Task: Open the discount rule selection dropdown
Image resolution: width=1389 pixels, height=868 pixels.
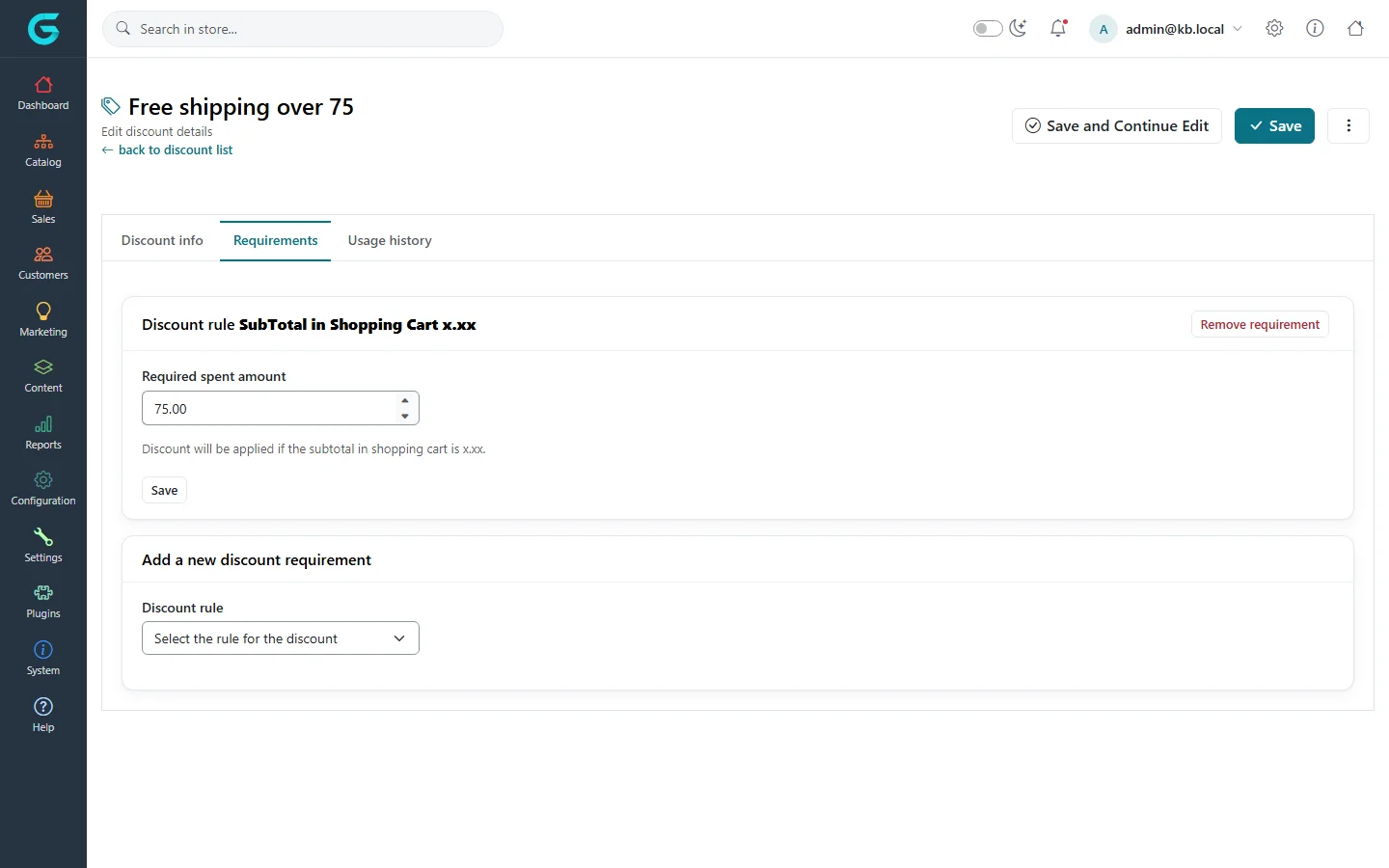Action: [281, 638]
